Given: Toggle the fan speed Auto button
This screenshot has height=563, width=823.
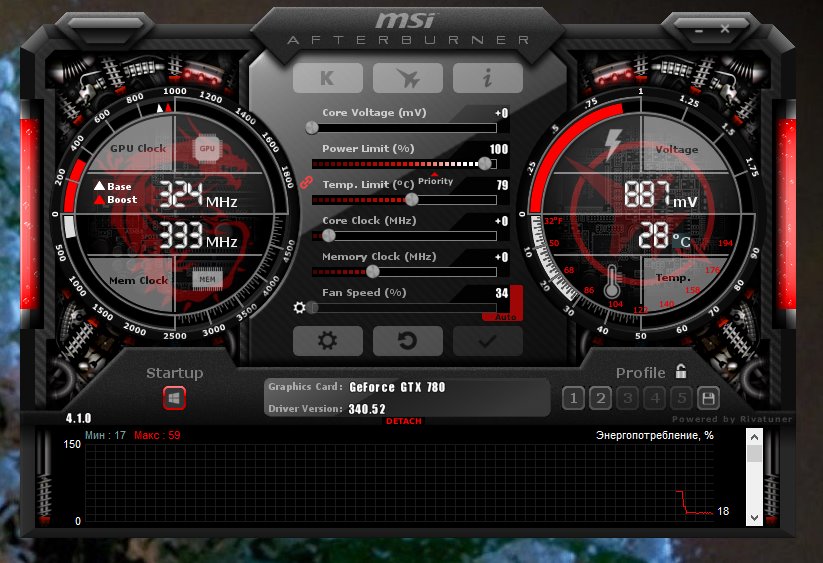Looking at the screenshot, I should [505, 317].
